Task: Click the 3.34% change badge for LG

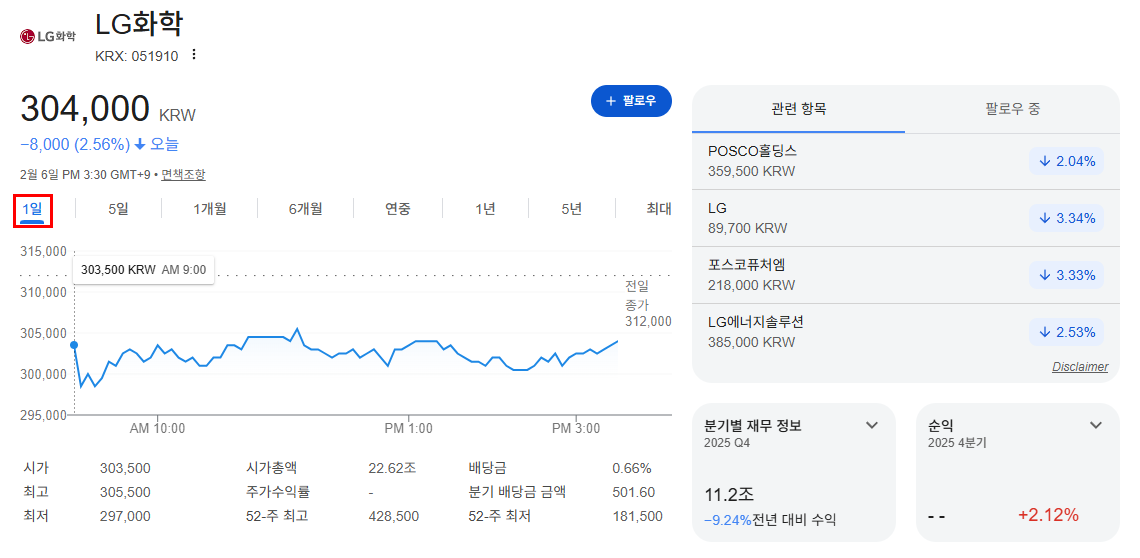Action: [x=1067, y=218]
